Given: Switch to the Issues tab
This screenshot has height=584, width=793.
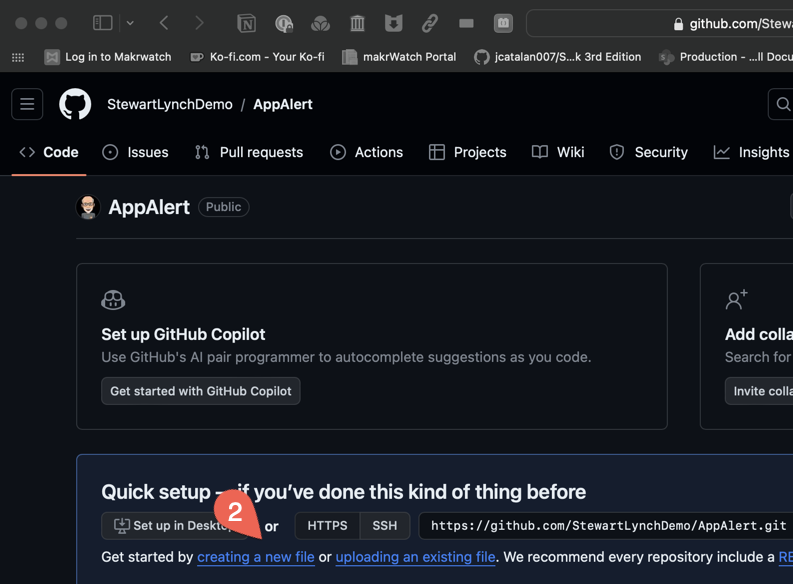Looking at the screenshot, I should 136,152.
